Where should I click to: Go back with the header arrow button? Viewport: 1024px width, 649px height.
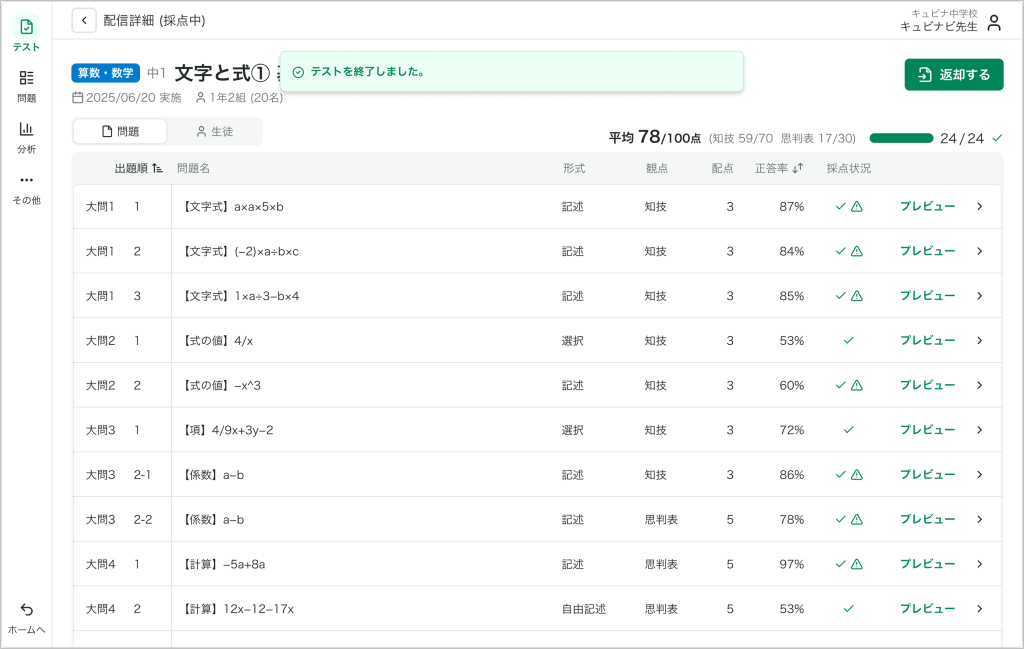pyautogui.click(x=84, y=20)
